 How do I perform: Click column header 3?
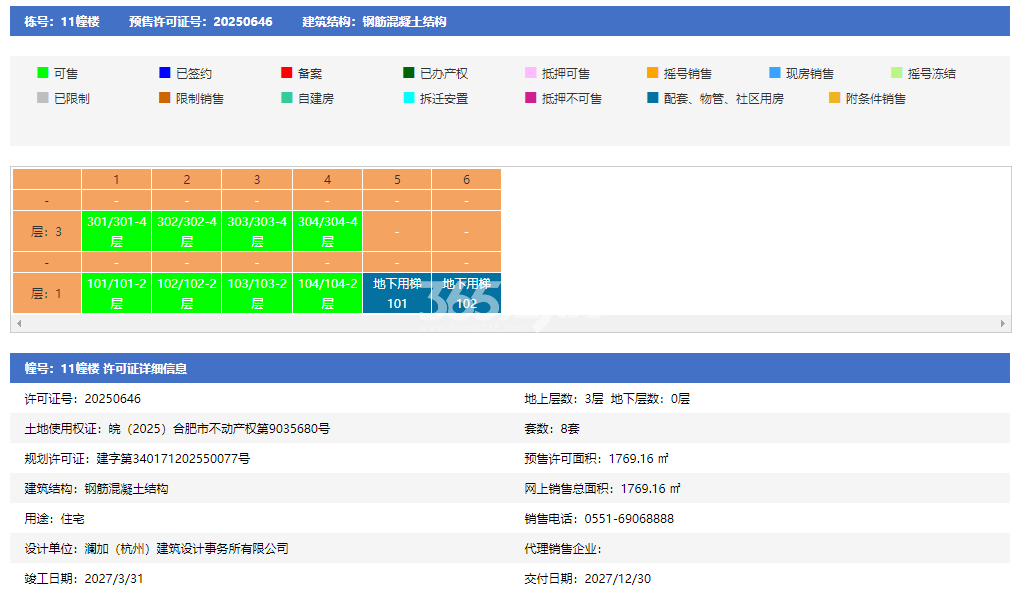coord(257,180)
